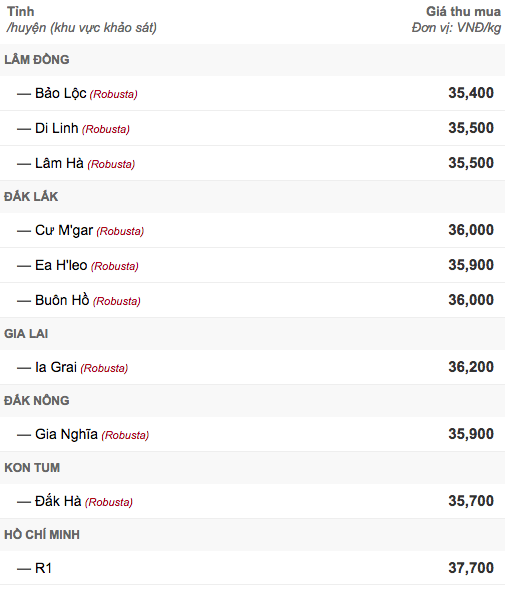Click the Lâm Hà row name
The height and width of the screenshot is (591, 505).
click(59, 163)
